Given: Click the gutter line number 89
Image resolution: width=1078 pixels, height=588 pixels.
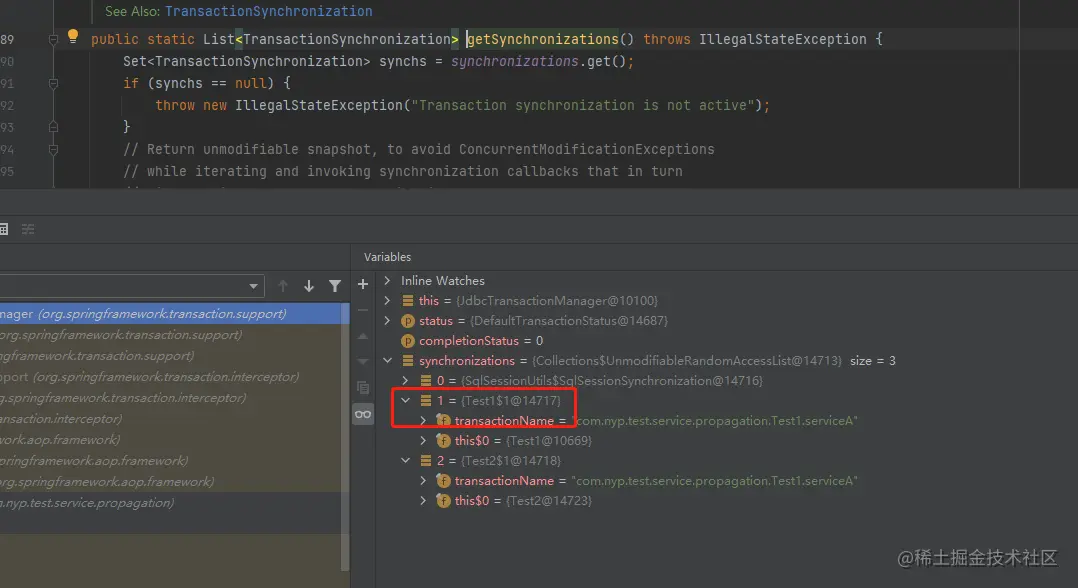Looking at the screenshot, I should pyautogui.click(x=7, y=39).
